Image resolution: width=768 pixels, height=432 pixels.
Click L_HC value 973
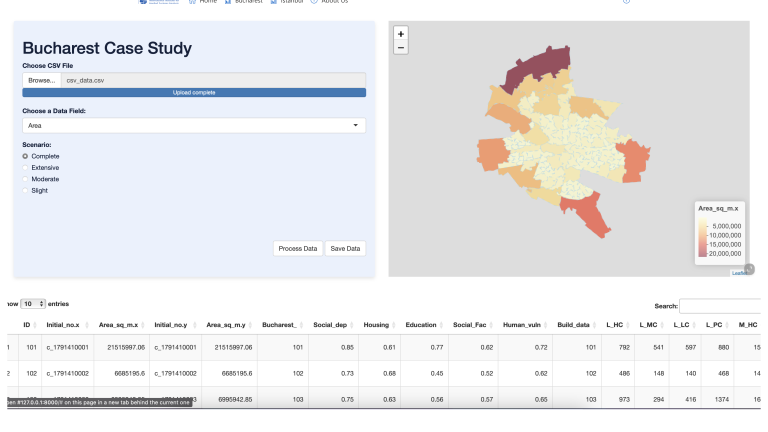click(x=624, y=399)
